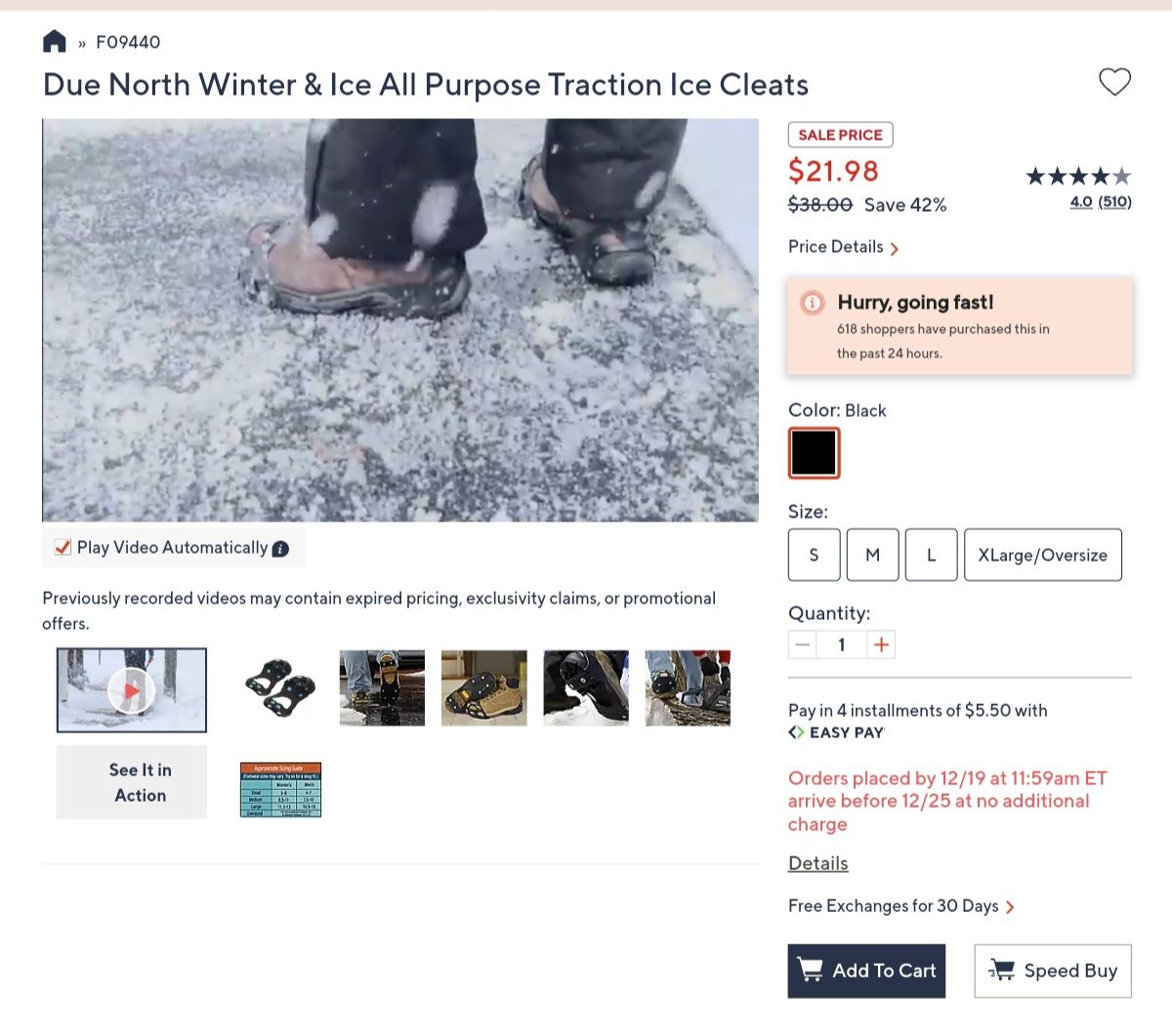Click the Hurry going fast info icon
Image resolution: width=1172 pixels, height=1036 pixels.
point(812,303)
